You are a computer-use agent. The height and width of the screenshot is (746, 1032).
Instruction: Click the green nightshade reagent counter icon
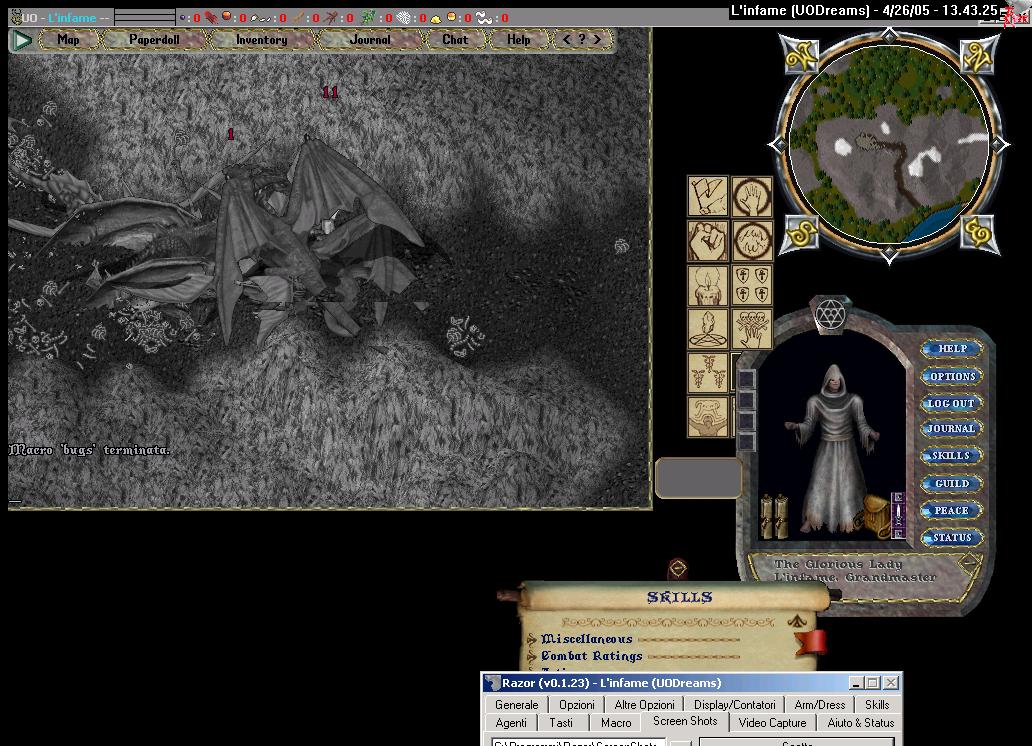[368, 18]
